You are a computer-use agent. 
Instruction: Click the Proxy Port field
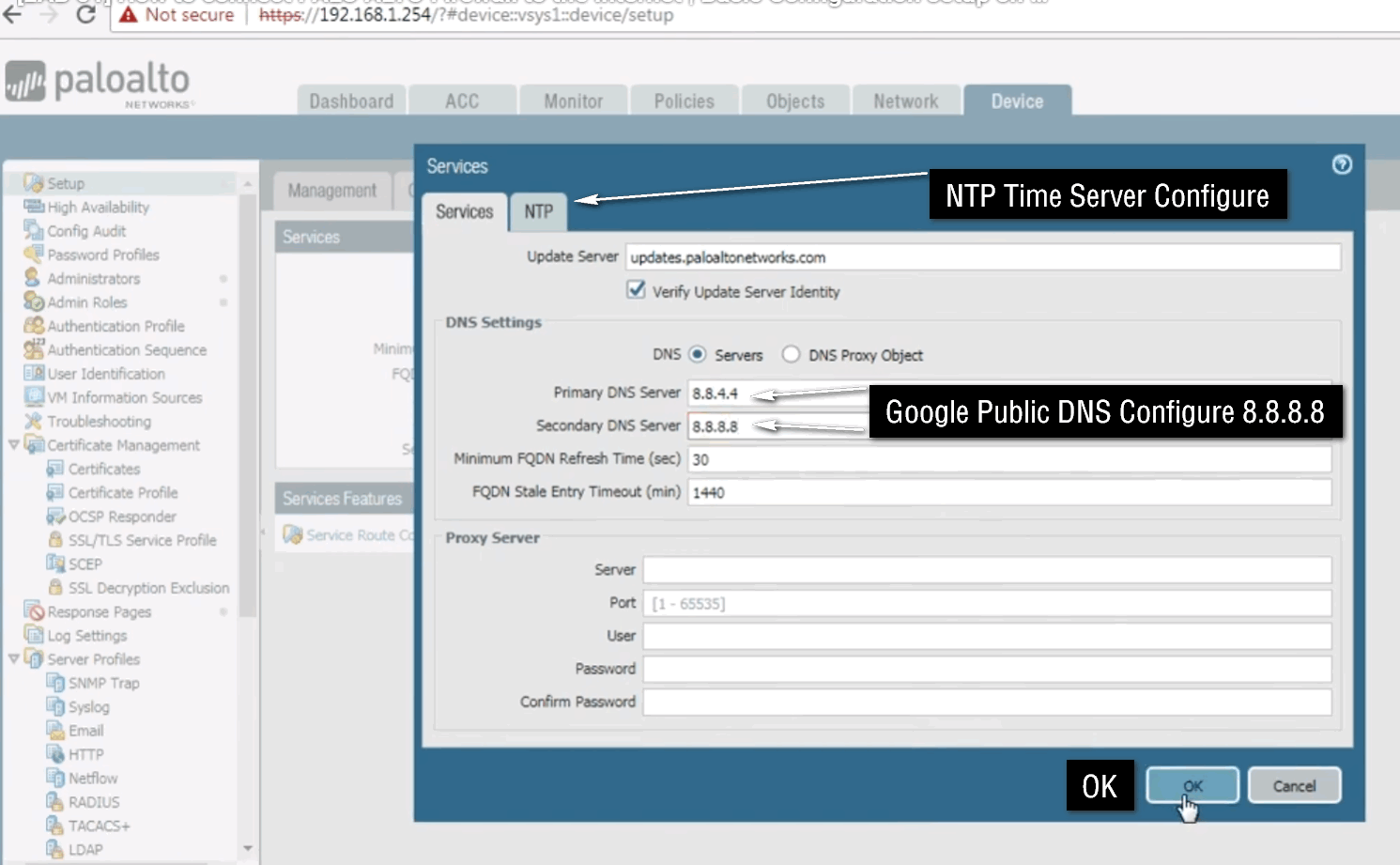coord(987,603)
